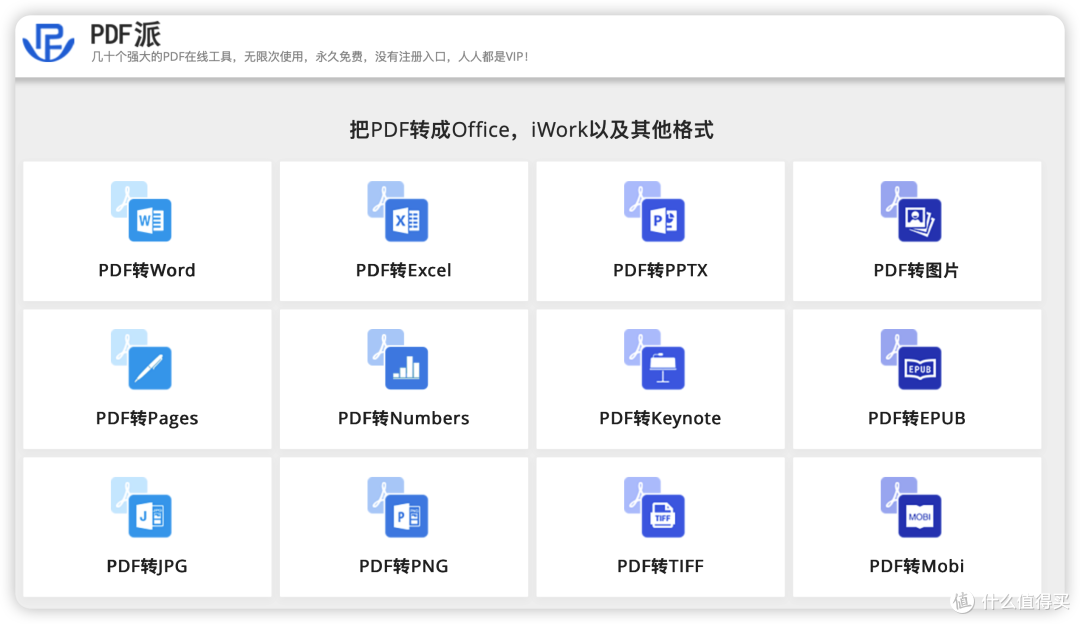Click the PDF派 site title

125,34
